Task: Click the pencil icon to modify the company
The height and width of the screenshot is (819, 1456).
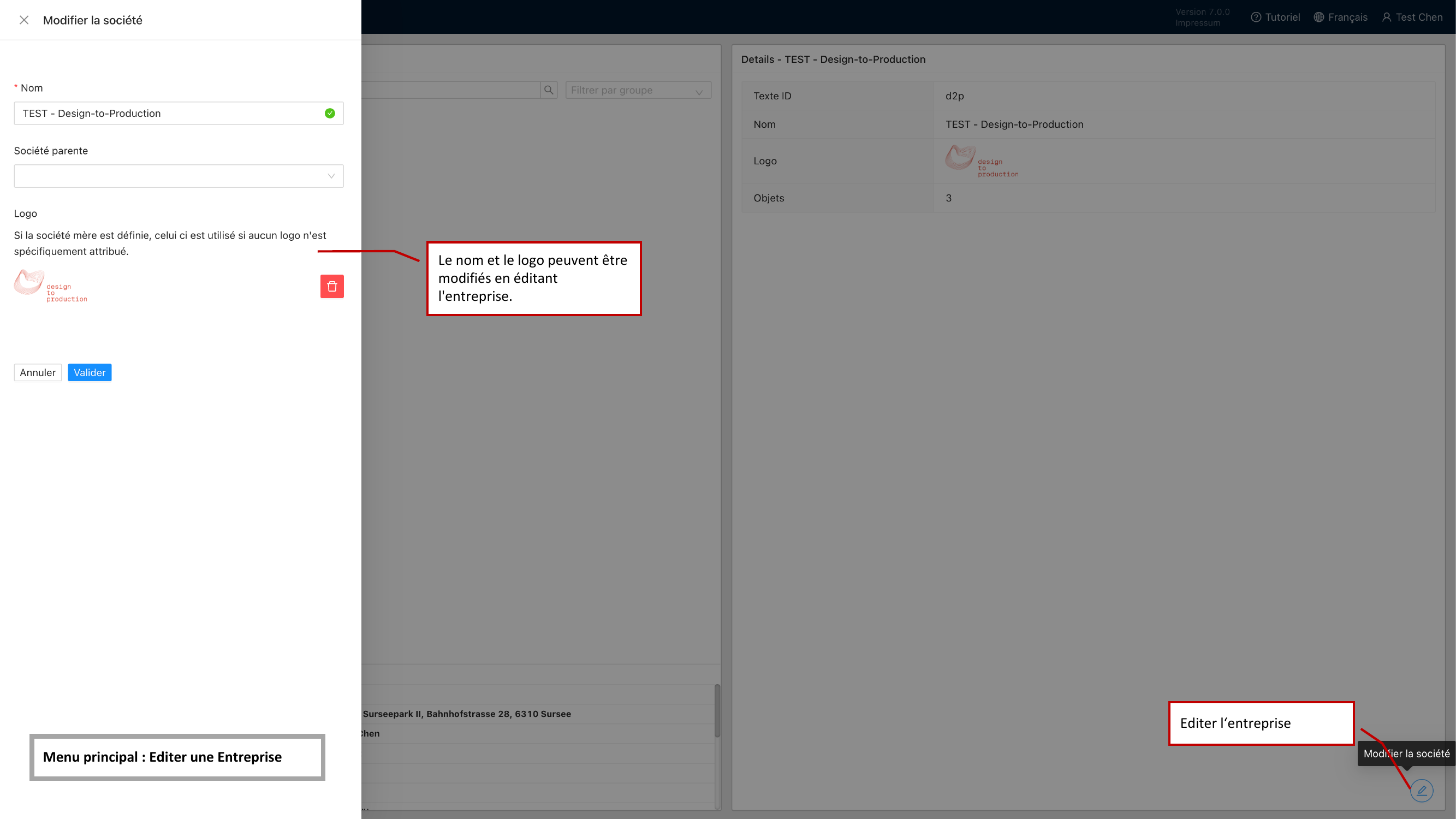Action: point(1423,791)
